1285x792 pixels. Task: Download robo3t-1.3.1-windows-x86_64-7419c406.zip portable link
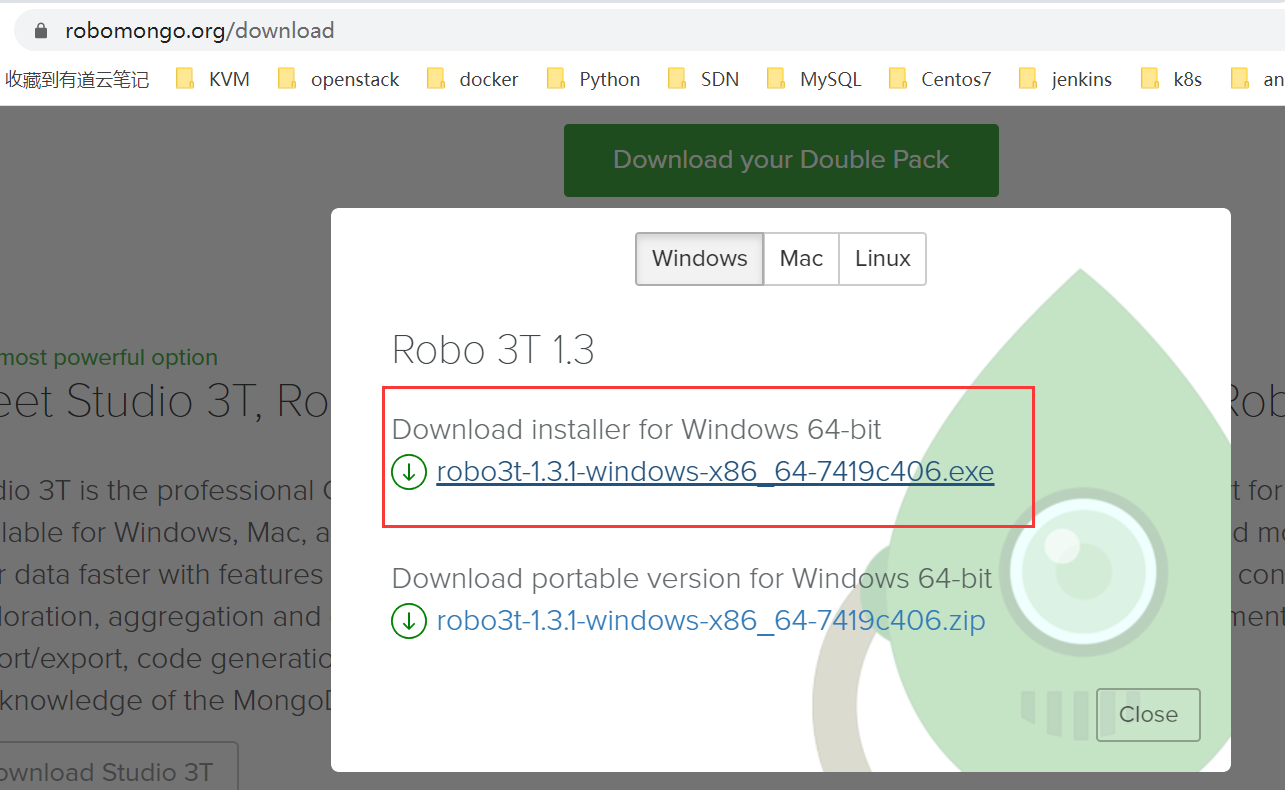click(x=711, y=621)
